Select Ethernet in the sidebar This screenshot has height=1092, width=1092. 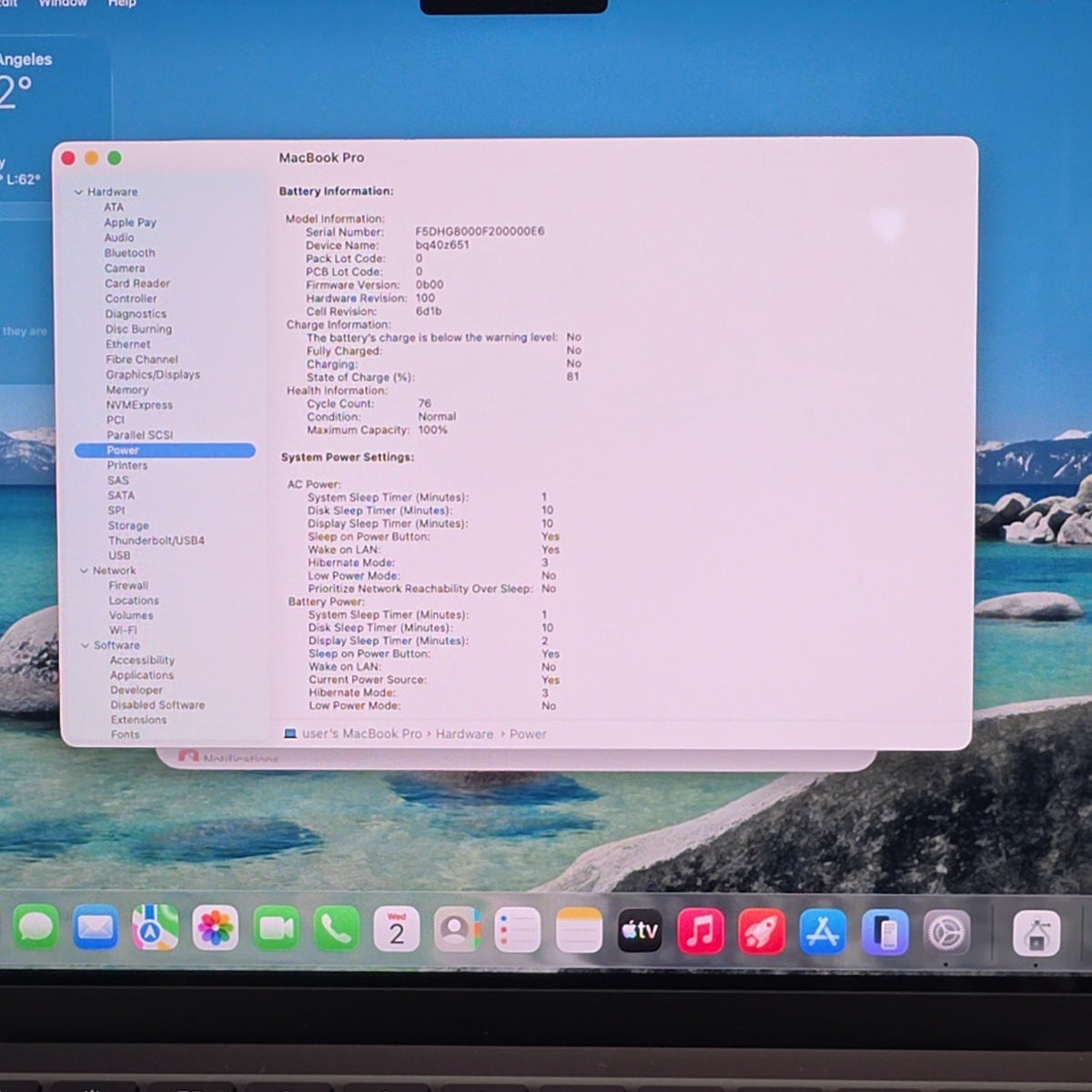click(128, 344)
